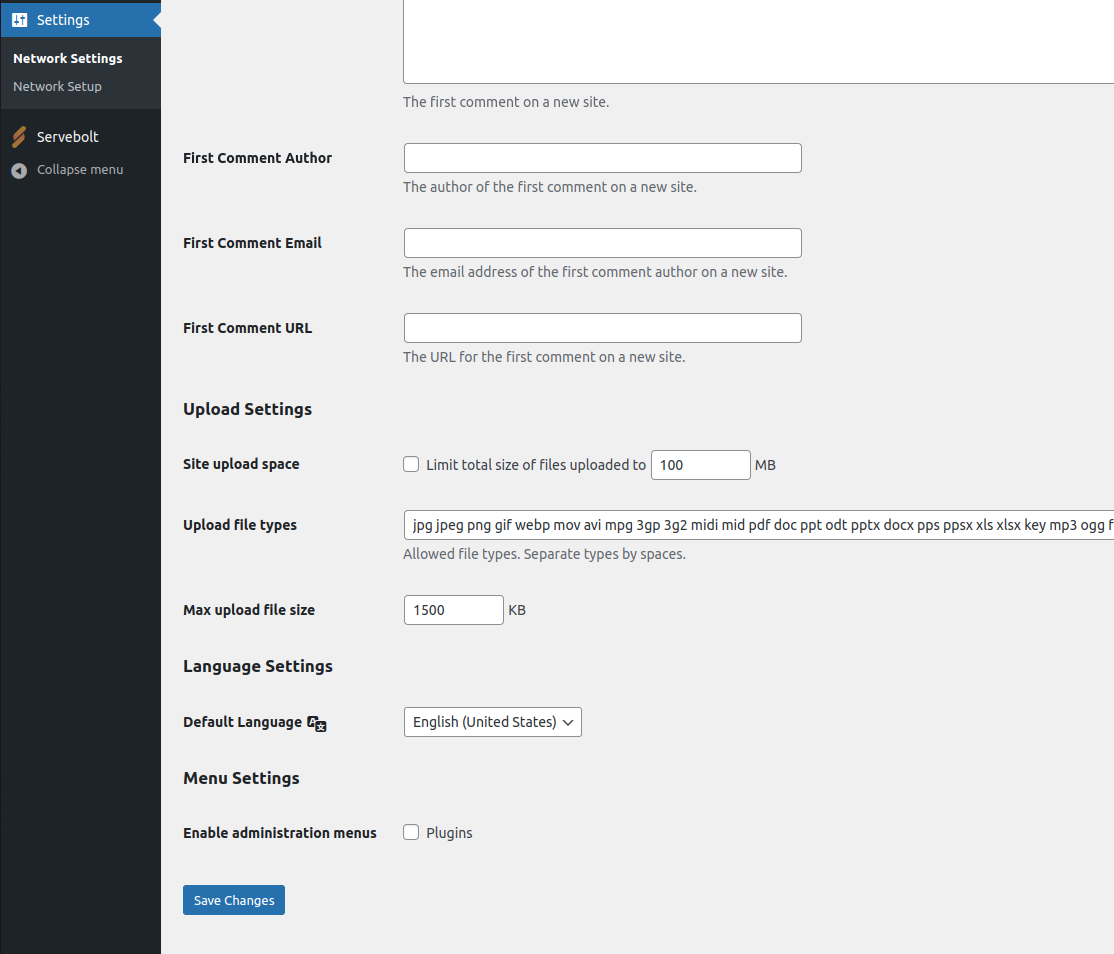Open Network Settings submenu item
1114x954 pixels.
coord(67,58)
